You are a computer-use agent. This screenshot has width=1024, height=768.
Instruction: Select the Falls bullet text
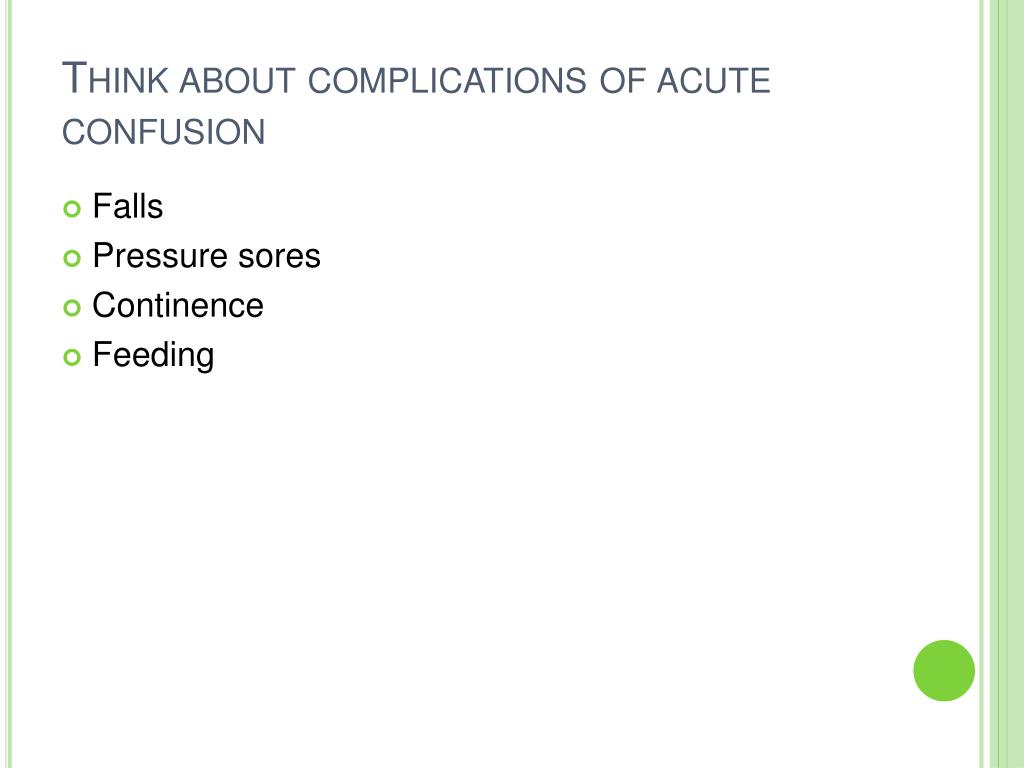[x=127, y=206]
